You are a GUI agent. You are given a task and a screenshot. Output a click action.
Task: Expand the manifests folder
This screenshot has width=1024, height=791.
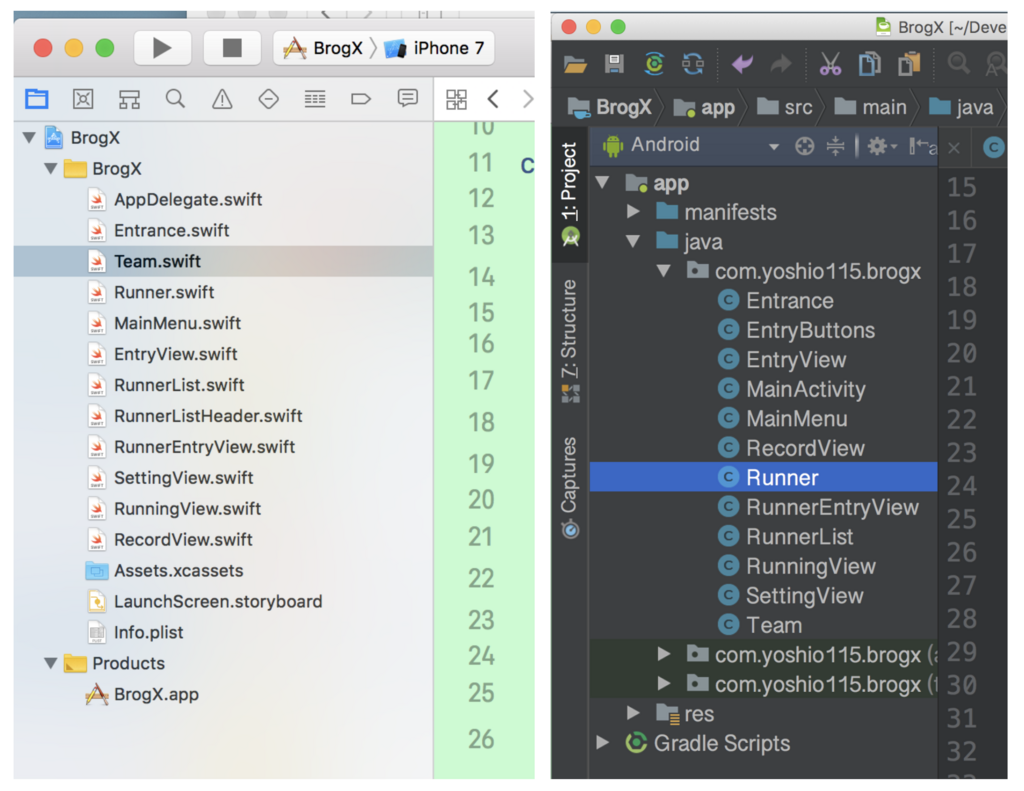tap(633, 211)
